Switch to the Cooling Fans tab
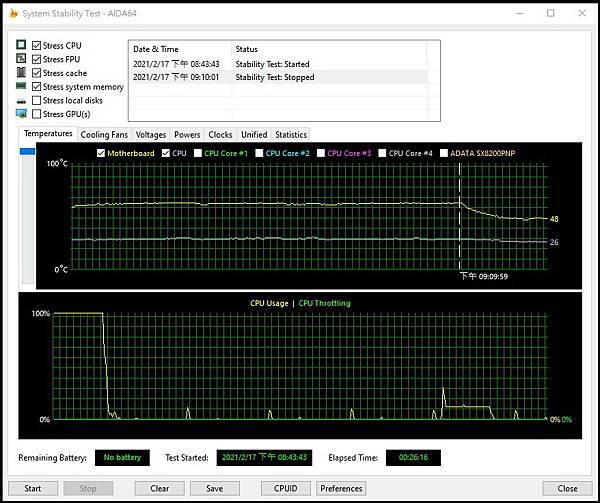 [104, 134]
